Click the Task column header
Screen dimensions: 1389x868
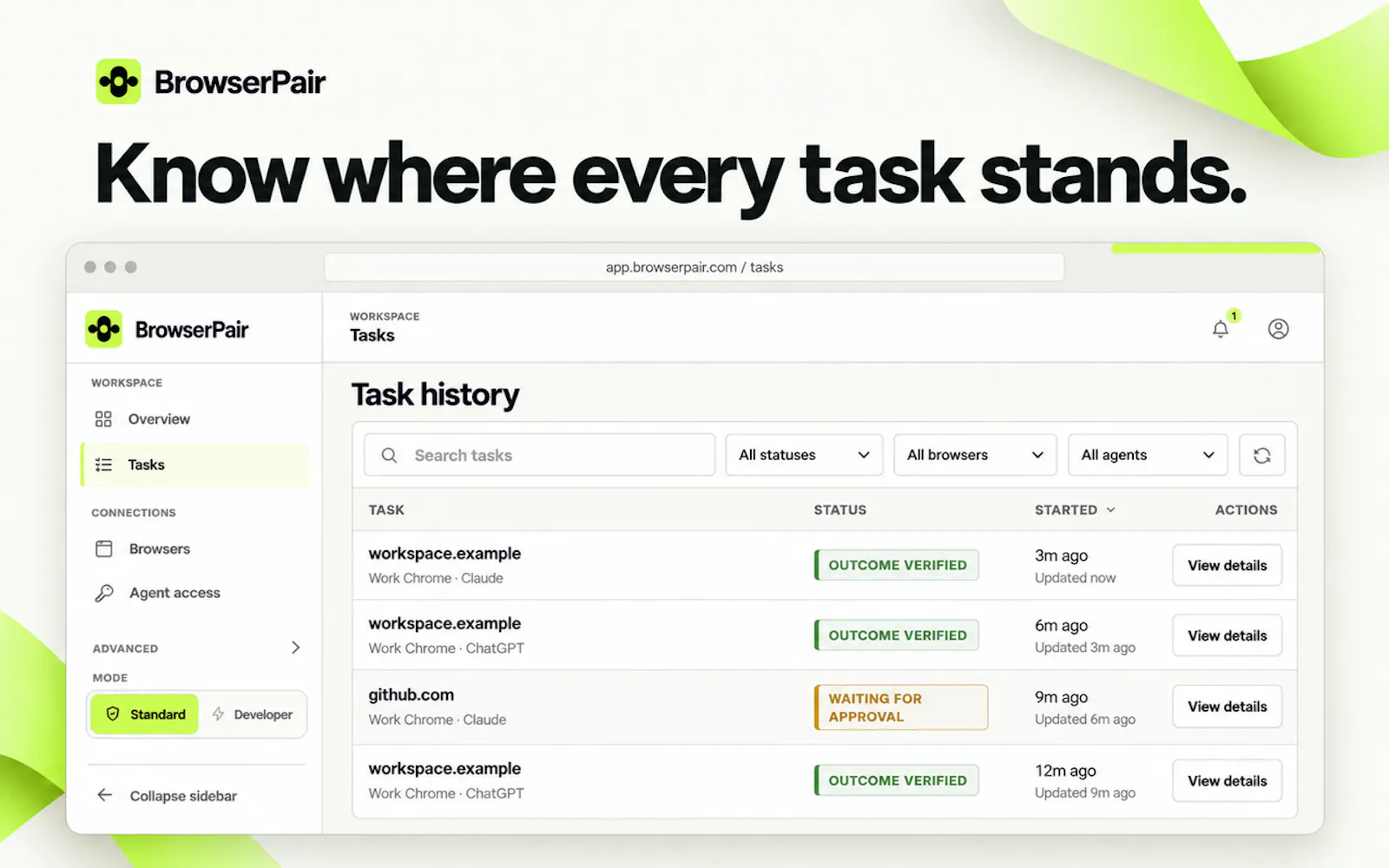(x=386, y=510)
